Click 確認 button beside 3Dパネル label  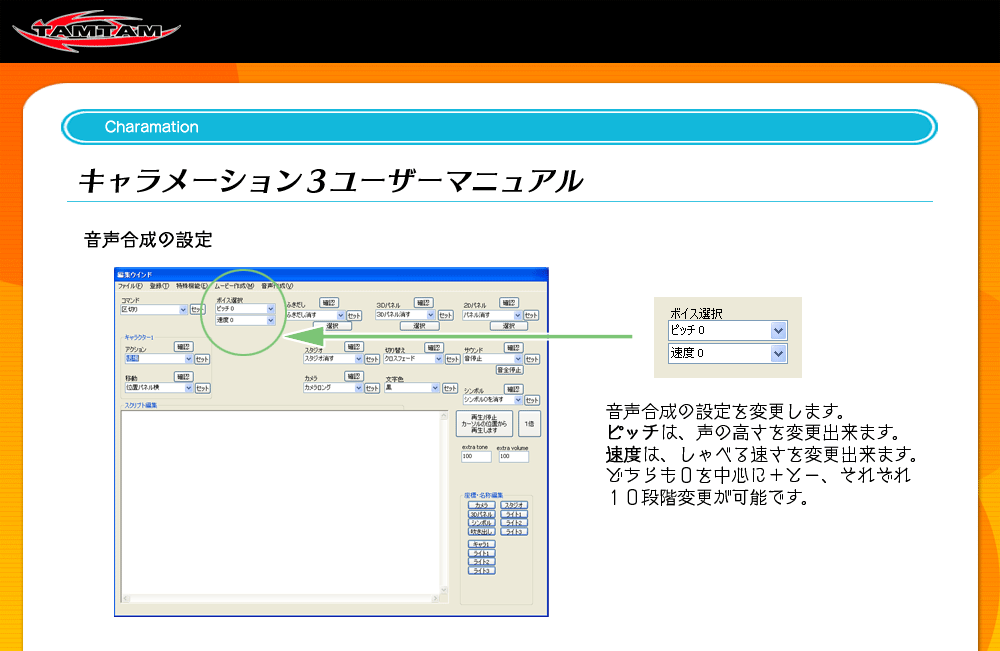click(423, 303)
